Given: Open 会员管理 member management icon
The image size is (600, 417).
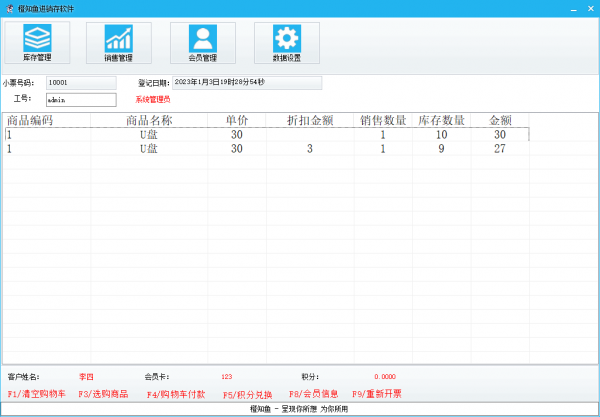Looking at the screenshot, I should pyautogui.click(x=202, y=43).
